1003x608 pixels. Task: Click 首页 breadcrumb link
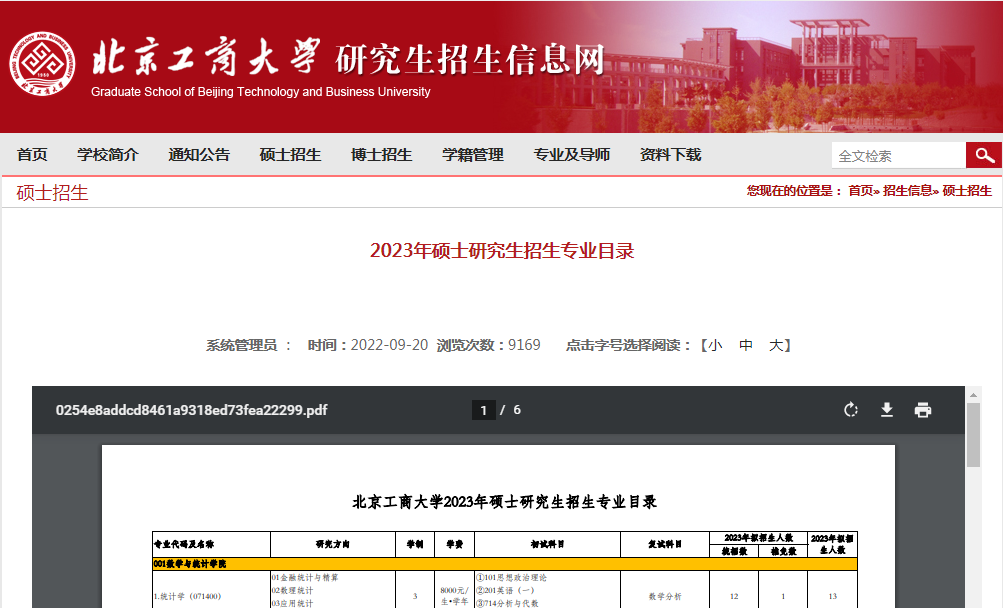860,191
